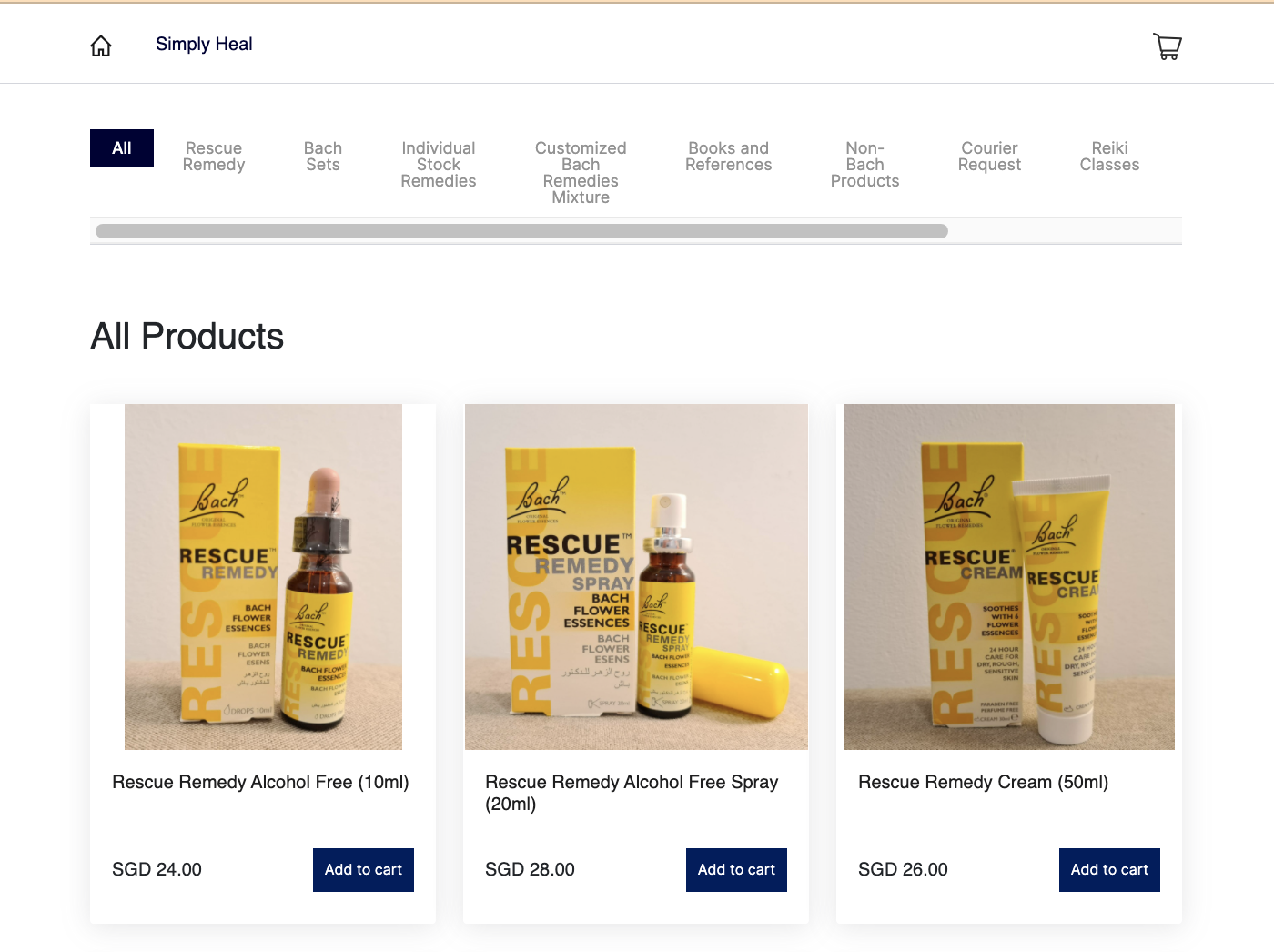
Task: Click the home icon in header
Action: 101,46
